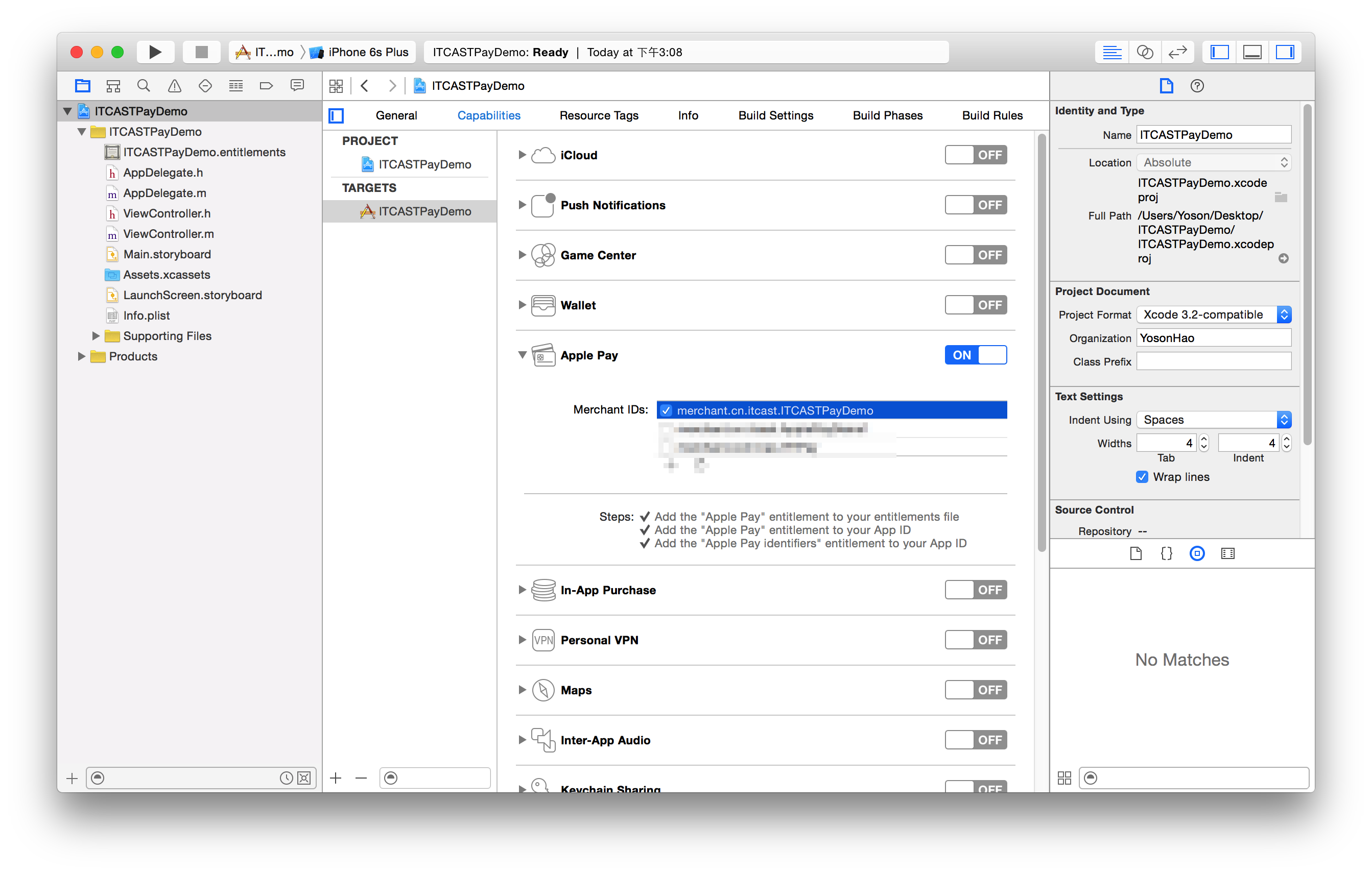
Task: Turn on the Inter-App Audio switch
Action: pos(976,740)
